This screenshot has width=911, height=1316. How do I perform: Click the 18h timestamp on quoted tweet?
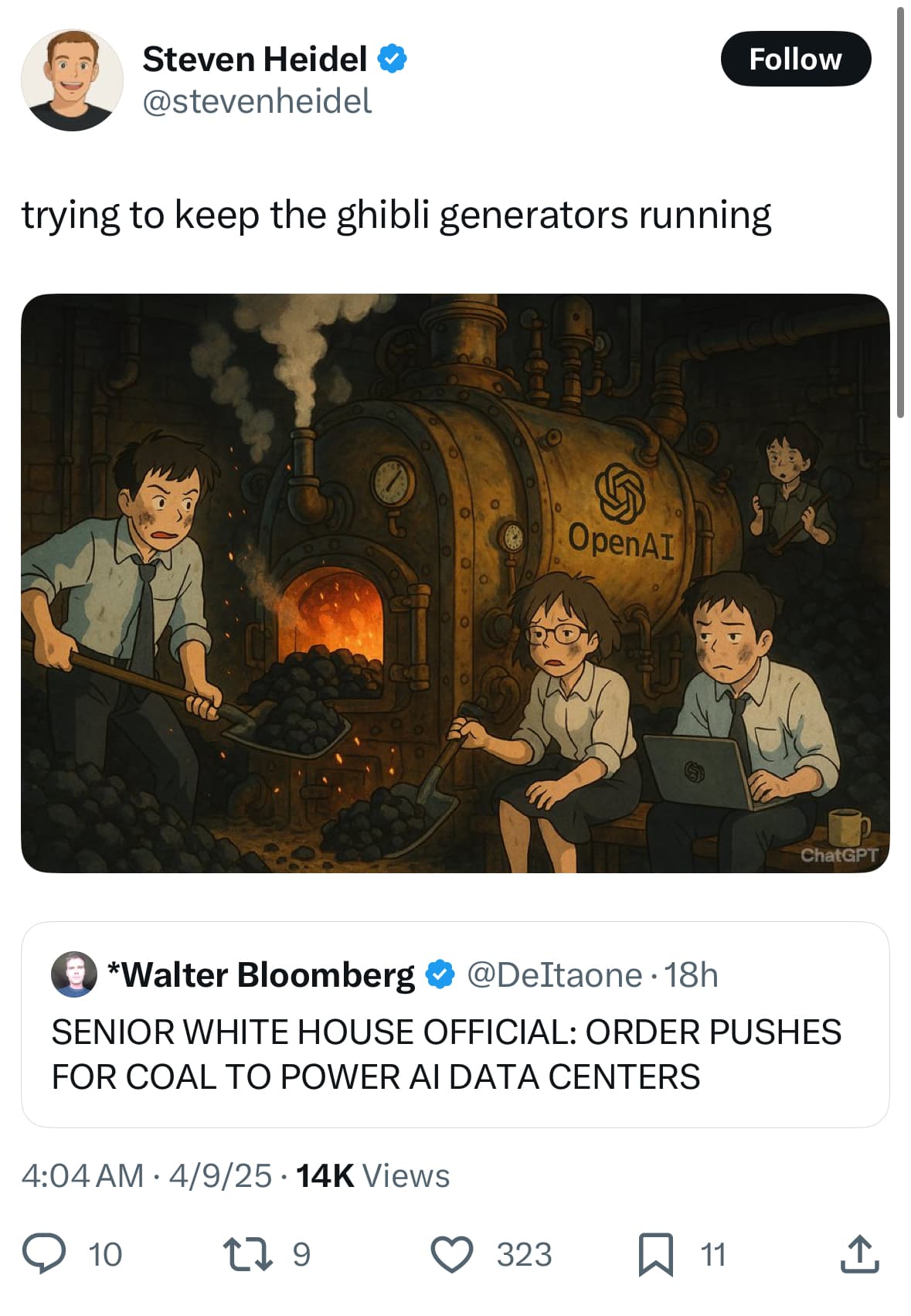point(692,975)
